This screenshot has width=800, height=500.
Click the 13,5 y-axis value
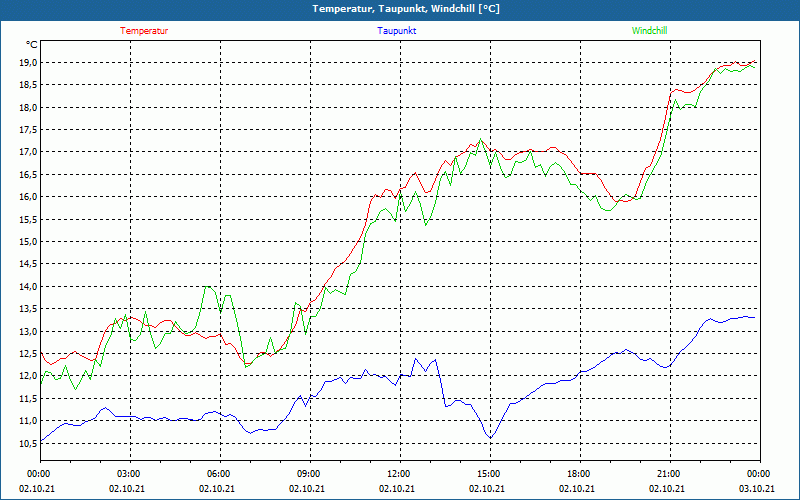(x=29, y=309)
